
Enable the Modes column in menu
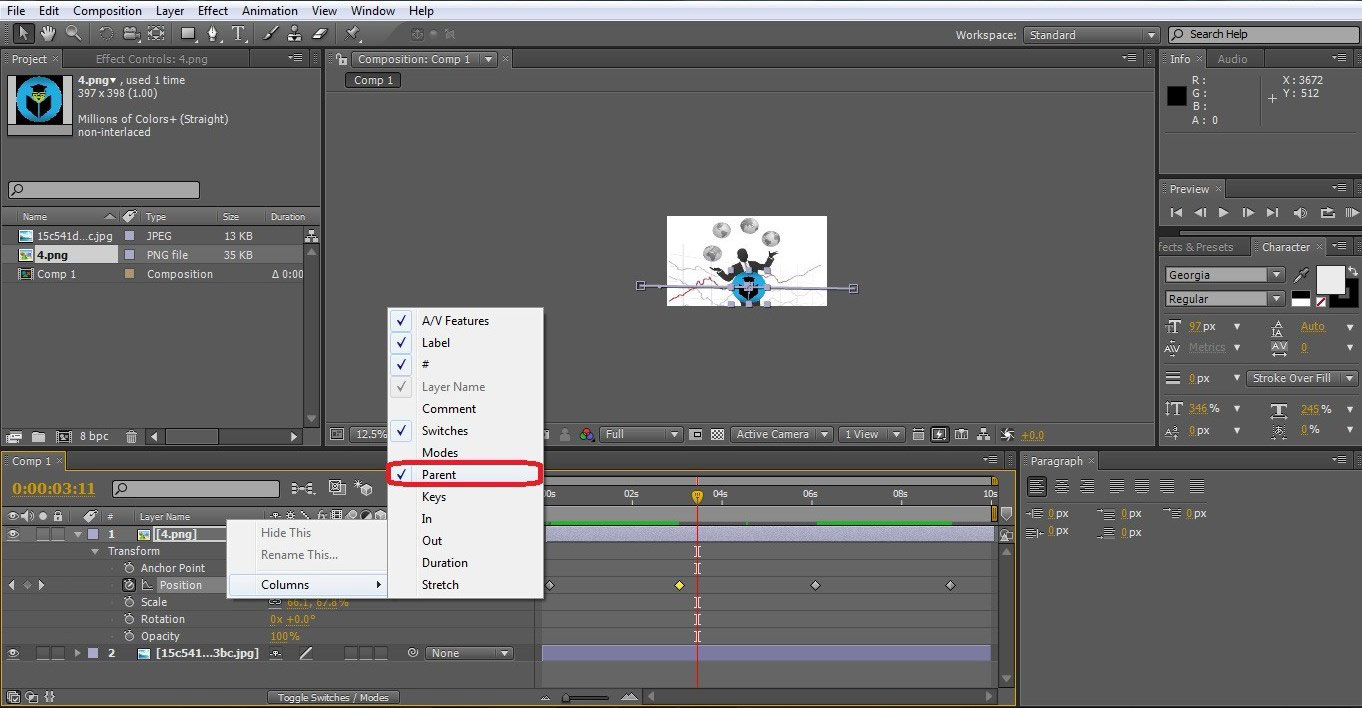coord(440,453)
